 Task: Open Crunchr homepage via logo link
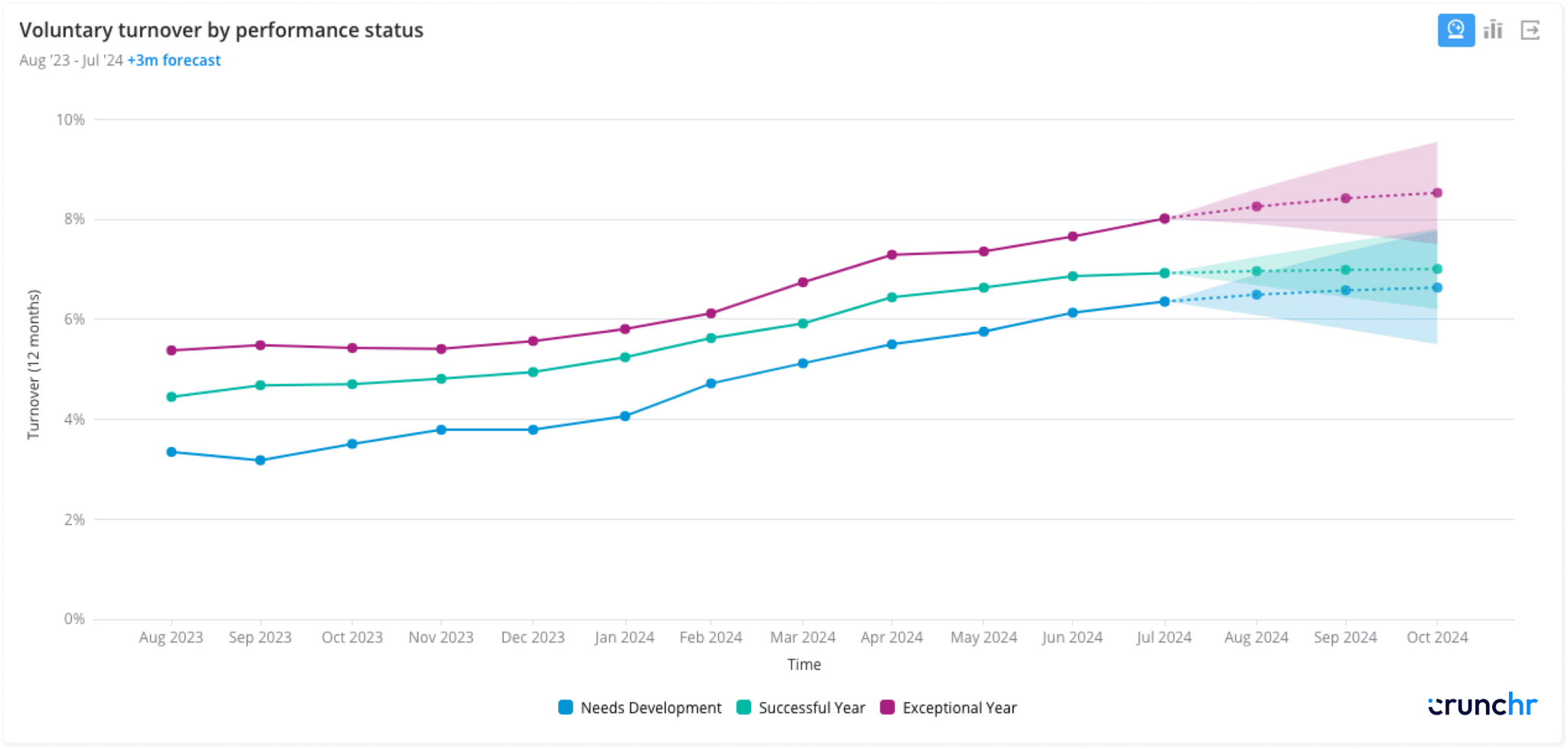pyautogui.click(x=1484, y=704)
